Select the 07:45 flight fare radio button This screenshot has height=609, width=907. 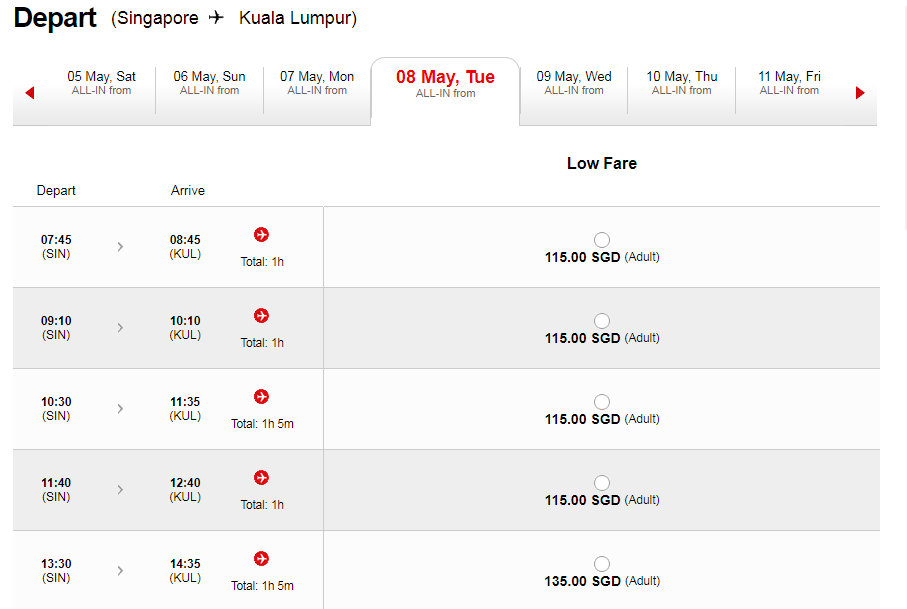click(x=602, y=239)
